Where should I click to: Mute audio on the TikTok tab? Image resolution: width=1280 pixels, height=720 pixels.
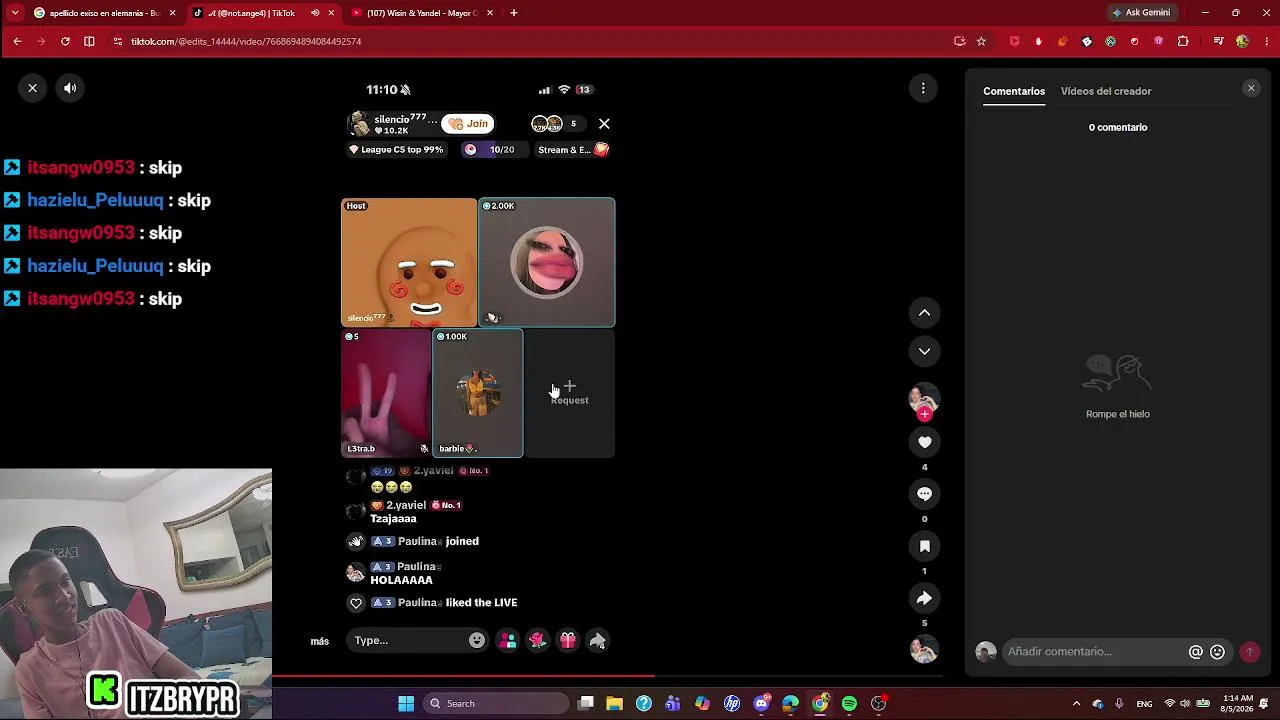(315, 13)
